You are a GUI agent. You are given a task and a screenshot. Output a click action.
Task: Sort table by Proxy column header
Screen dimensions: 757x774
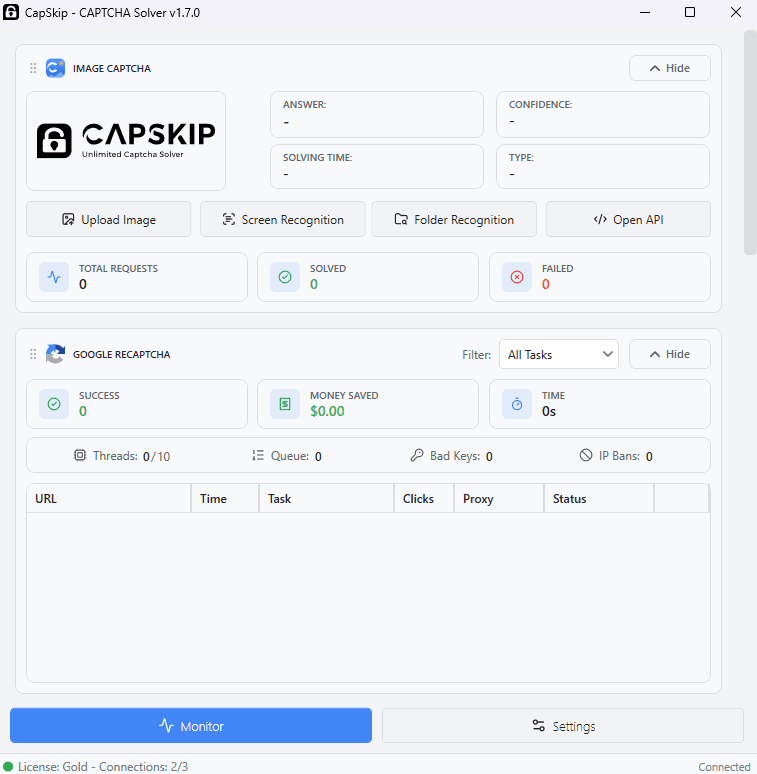pyautogui.click(x=499, y=499)
